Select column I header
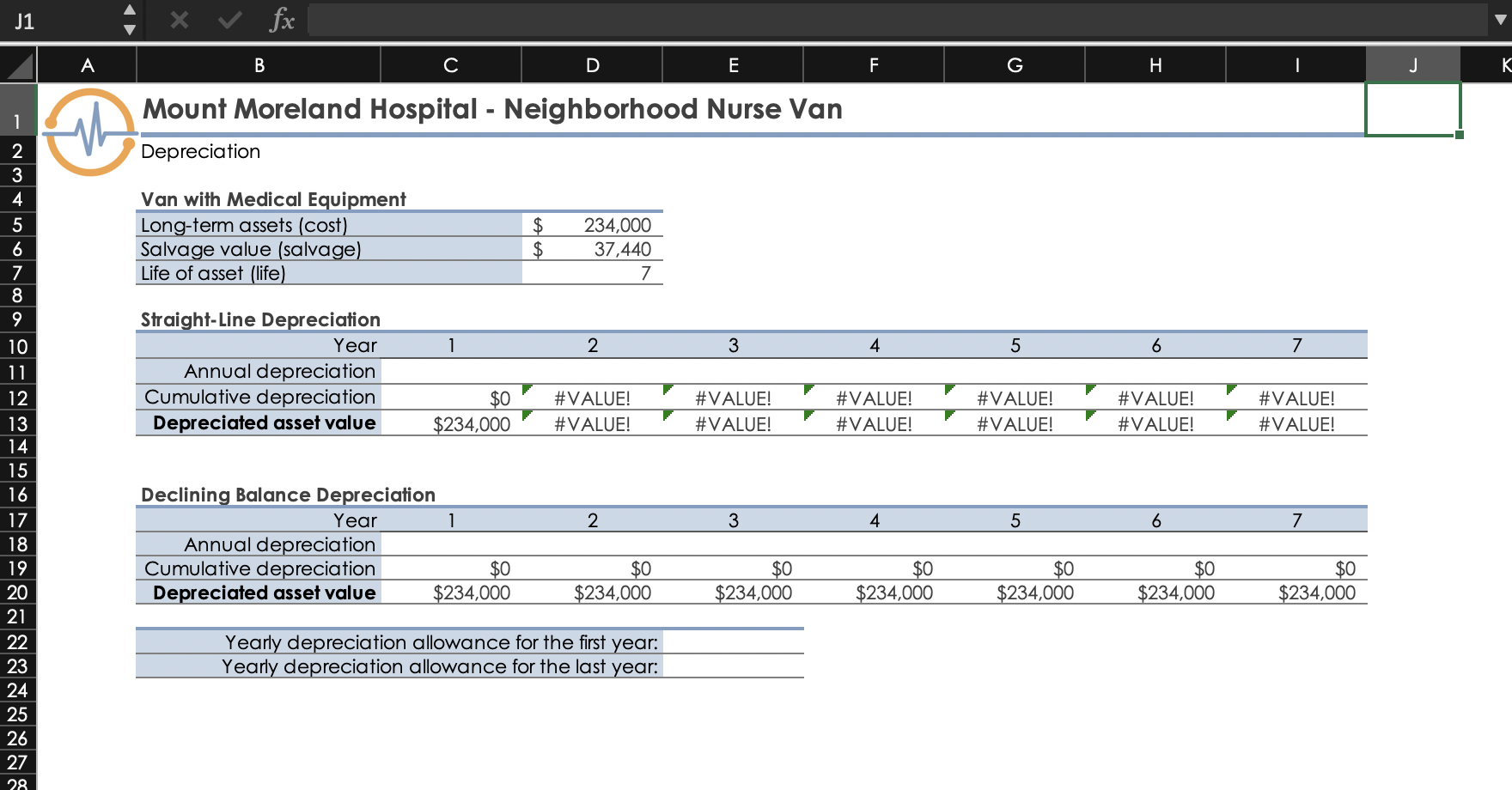The image size is (1512, 790). (x=1296, y=65)
